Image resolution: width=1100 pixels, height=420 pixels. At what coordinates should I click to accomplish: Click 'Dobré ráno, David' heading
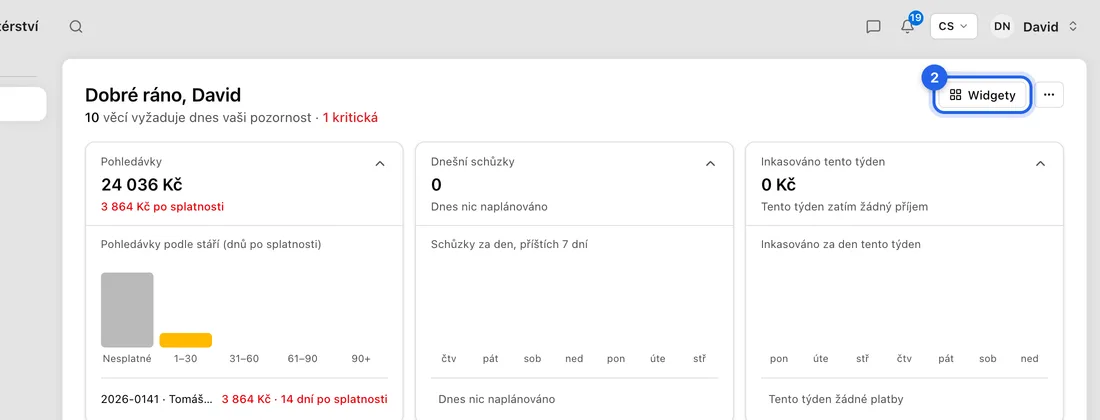(163, 95)
